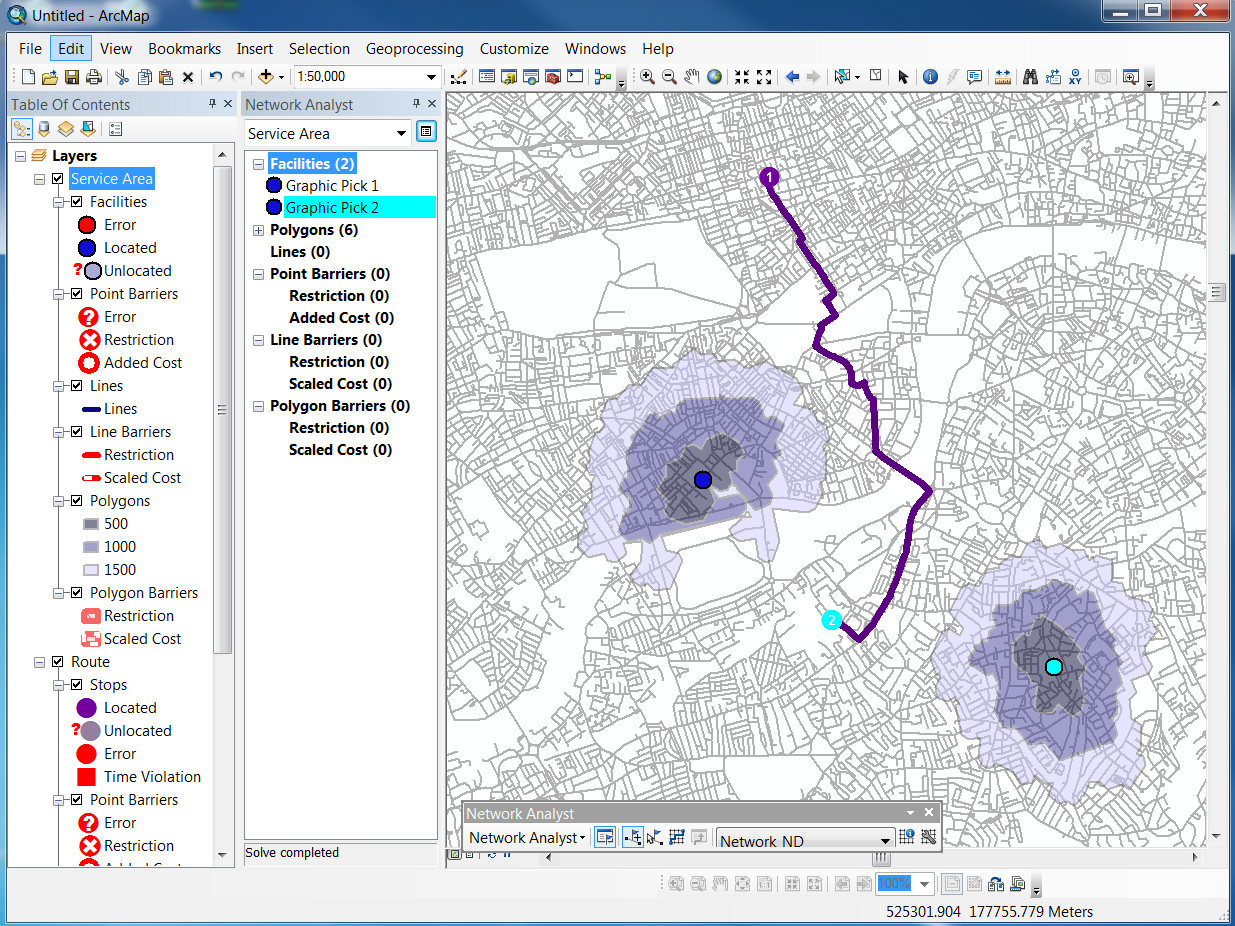Select Graphic Pick 2 facility
This screenshot has width=1235, height=926.
point(332,208)
